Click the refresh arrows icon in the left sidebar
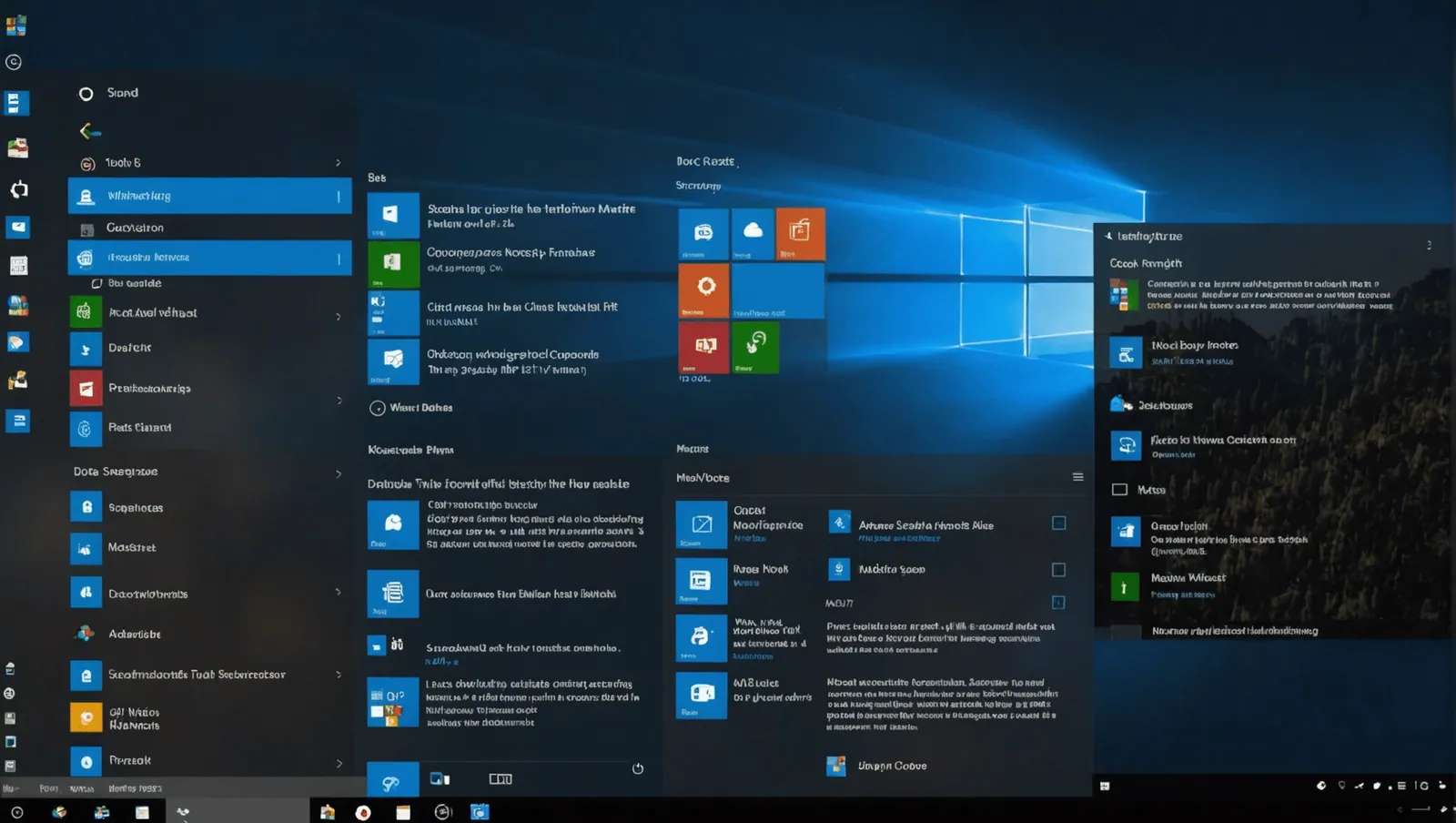The width and height of the screenshot is (1456, 823). pos(18,189)
